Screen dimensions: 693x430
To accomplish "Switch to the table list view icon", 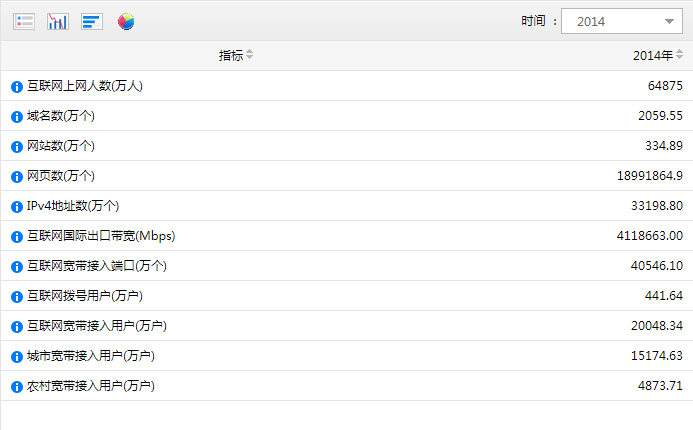I will pyautogui.click(x=24, y=21).
